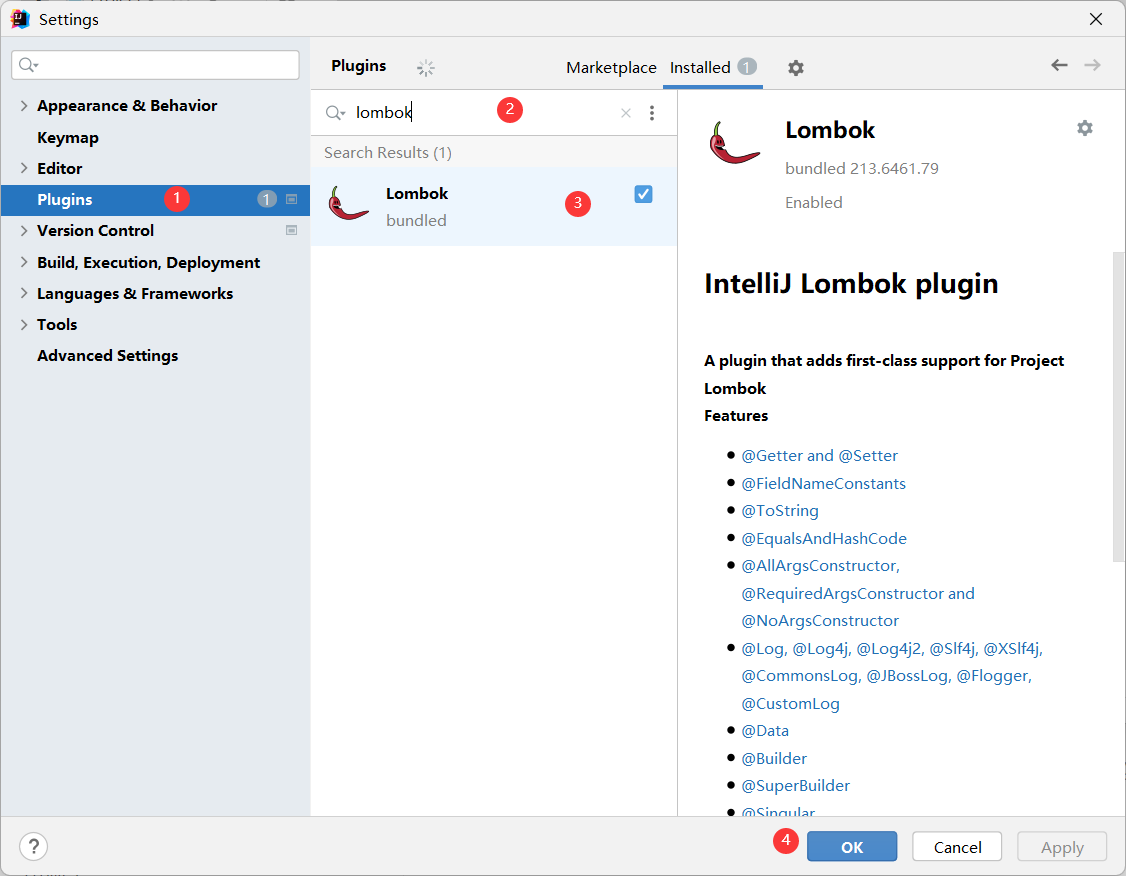Viewport: 1126px width, 876px height.
Task: Open the @NoArgsConstructor link
Action: 820,620
